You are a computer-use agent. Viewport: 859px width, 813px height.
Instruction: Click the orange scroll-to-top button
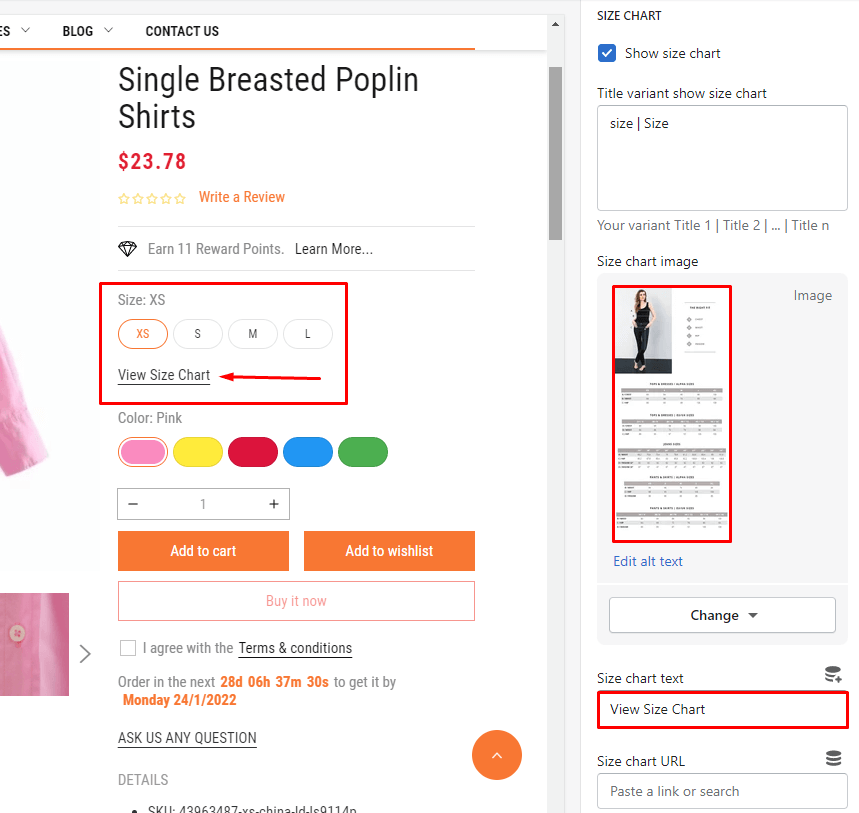click(x=497, y=754)
